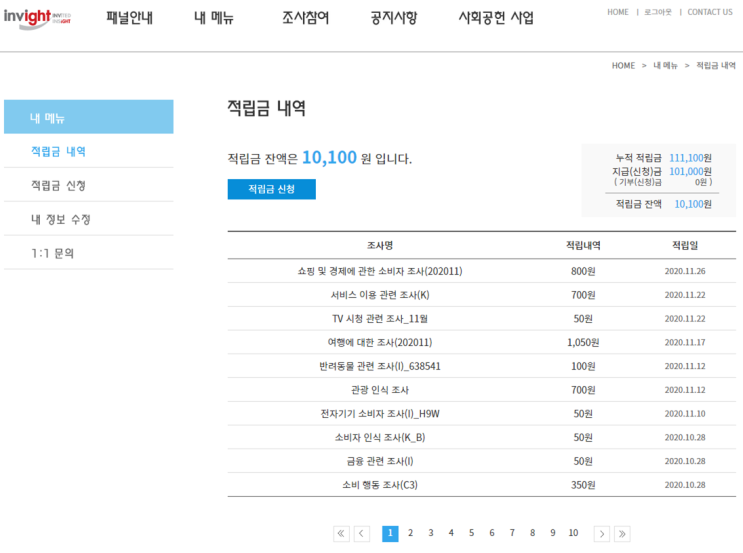The height and width of the screenshot is (553, 743).
Task: Click the 800원 amount cell
Action: [x=583, y=271]
